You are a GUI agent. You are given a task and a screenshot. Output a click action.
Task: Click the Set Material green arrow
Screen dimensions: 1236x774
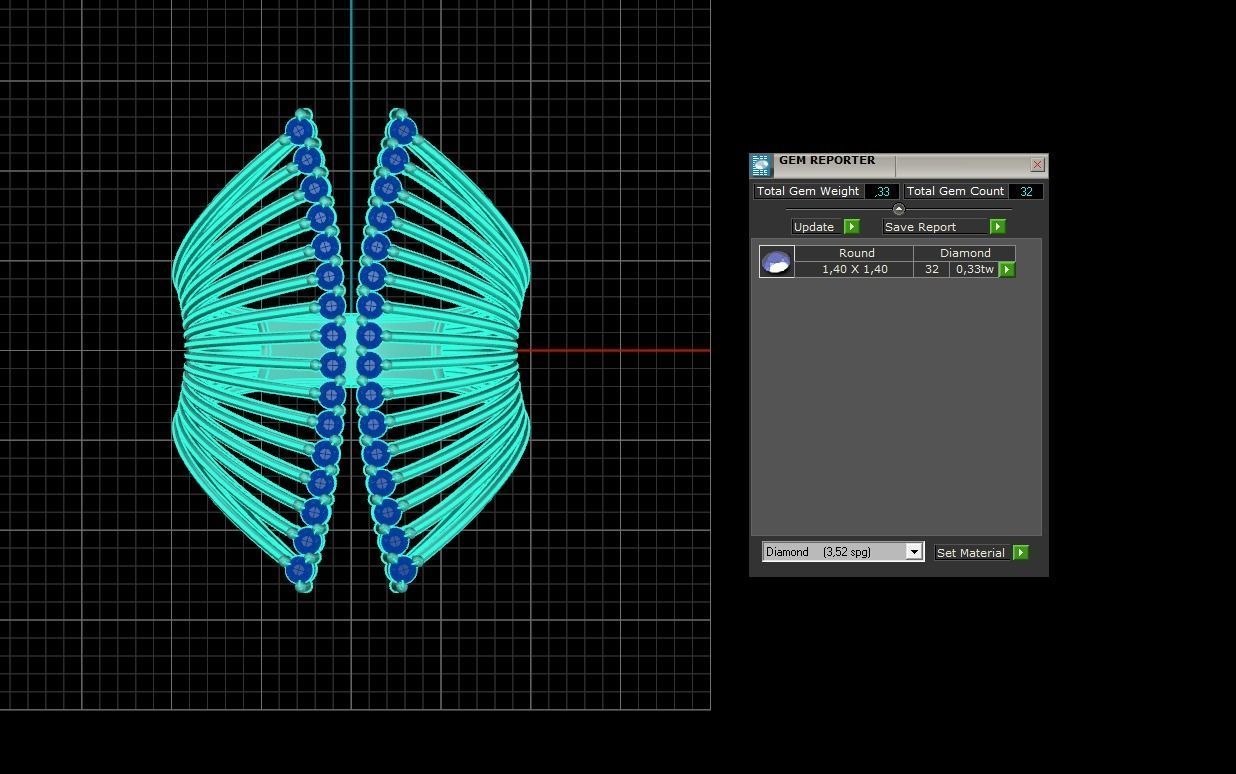1021,553
